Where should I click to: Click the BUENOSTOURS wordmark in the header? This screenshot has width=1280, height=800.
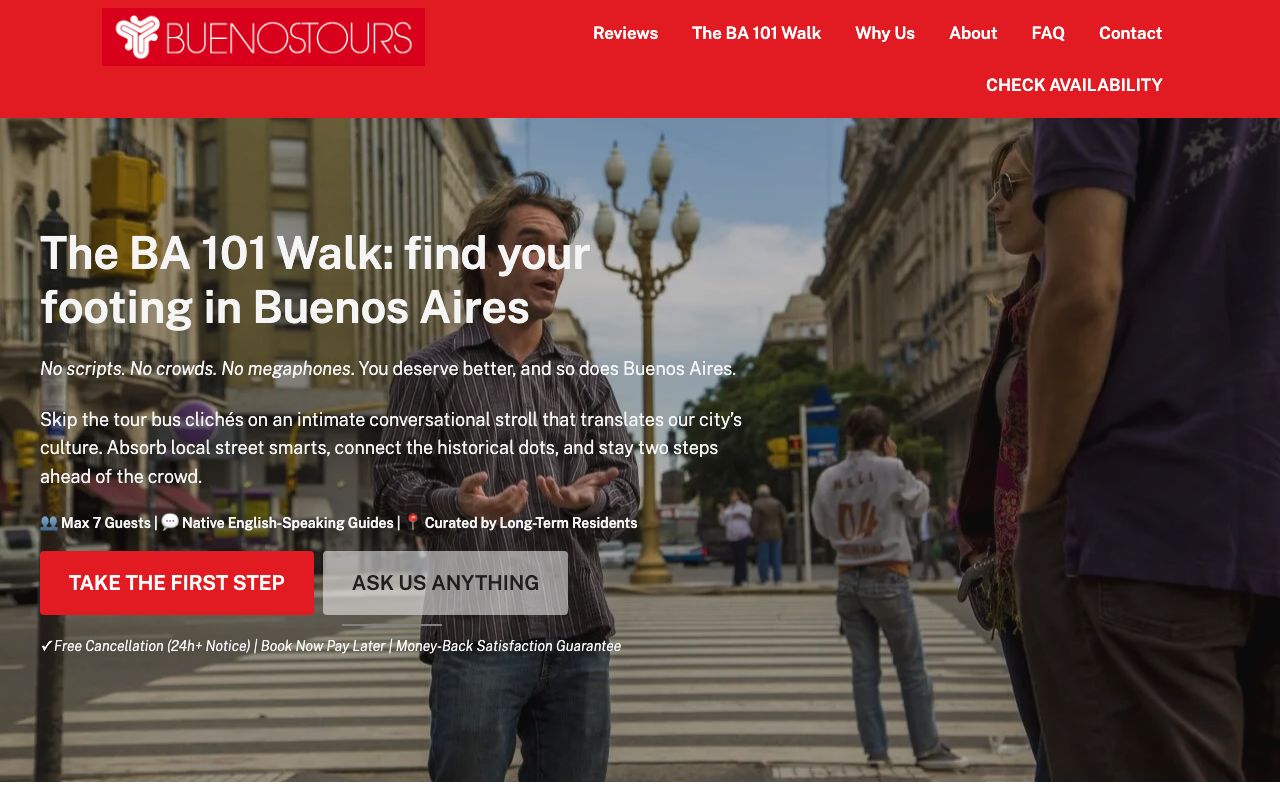(x=289, y=38)
